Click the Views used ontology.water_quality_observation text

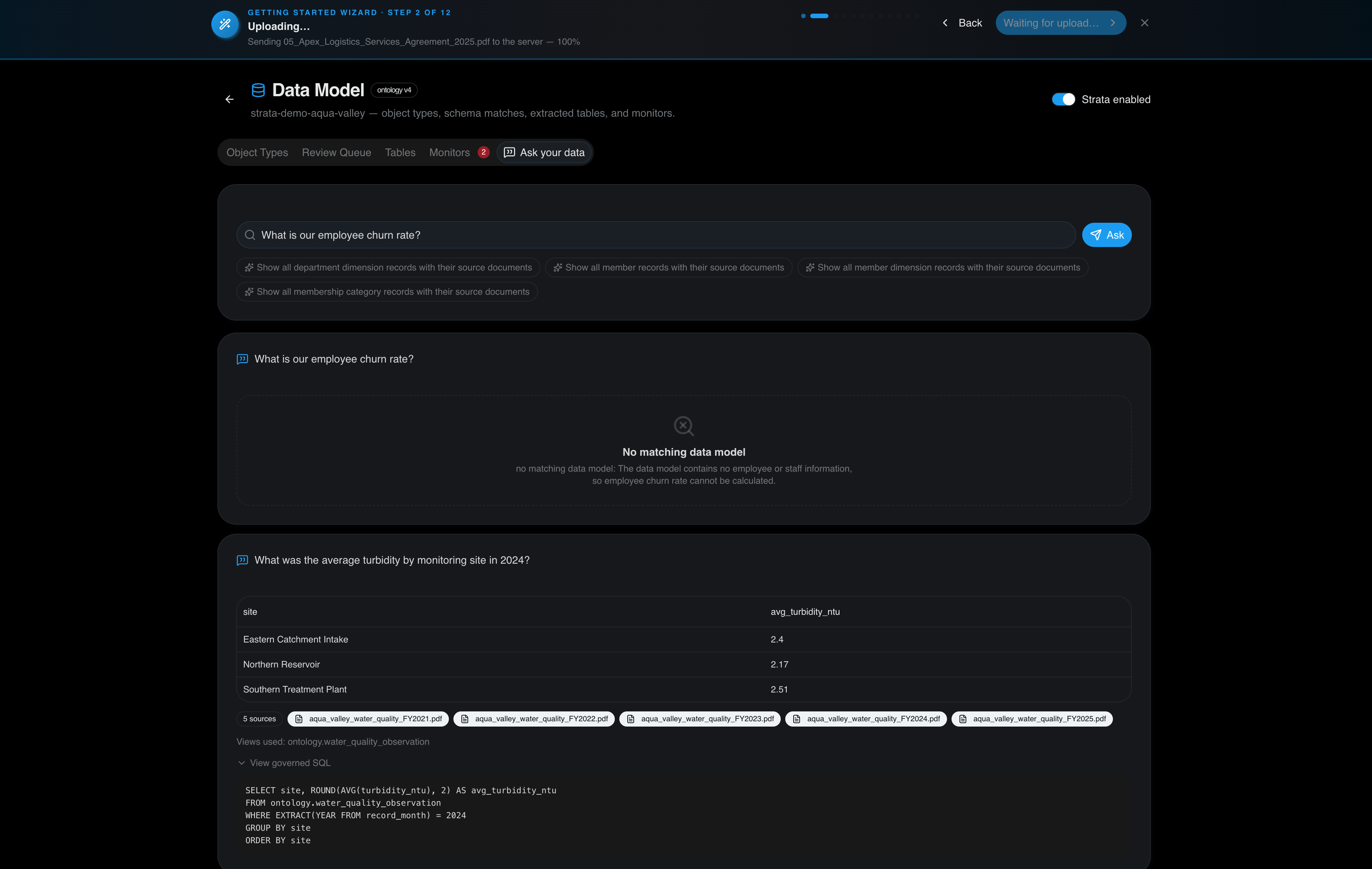[x=333, y=741]
